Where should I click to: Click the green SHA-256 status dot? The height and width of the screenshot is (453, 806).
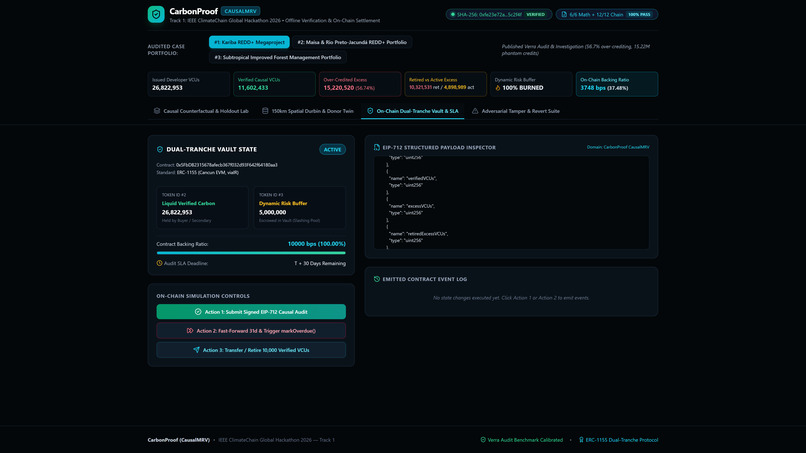pos(453,14)
